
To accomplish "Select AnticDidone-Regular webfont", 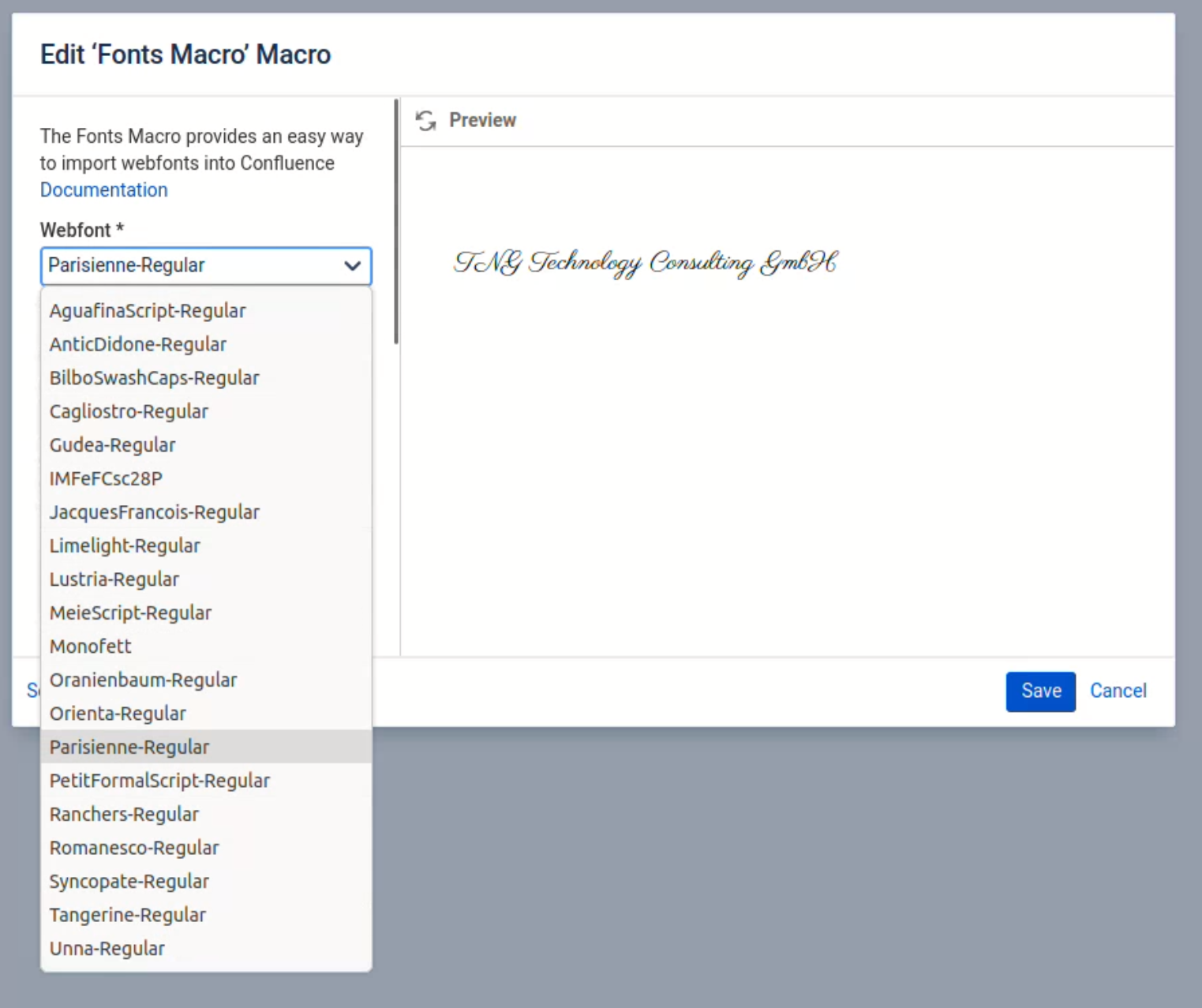I will click(137, 344).
